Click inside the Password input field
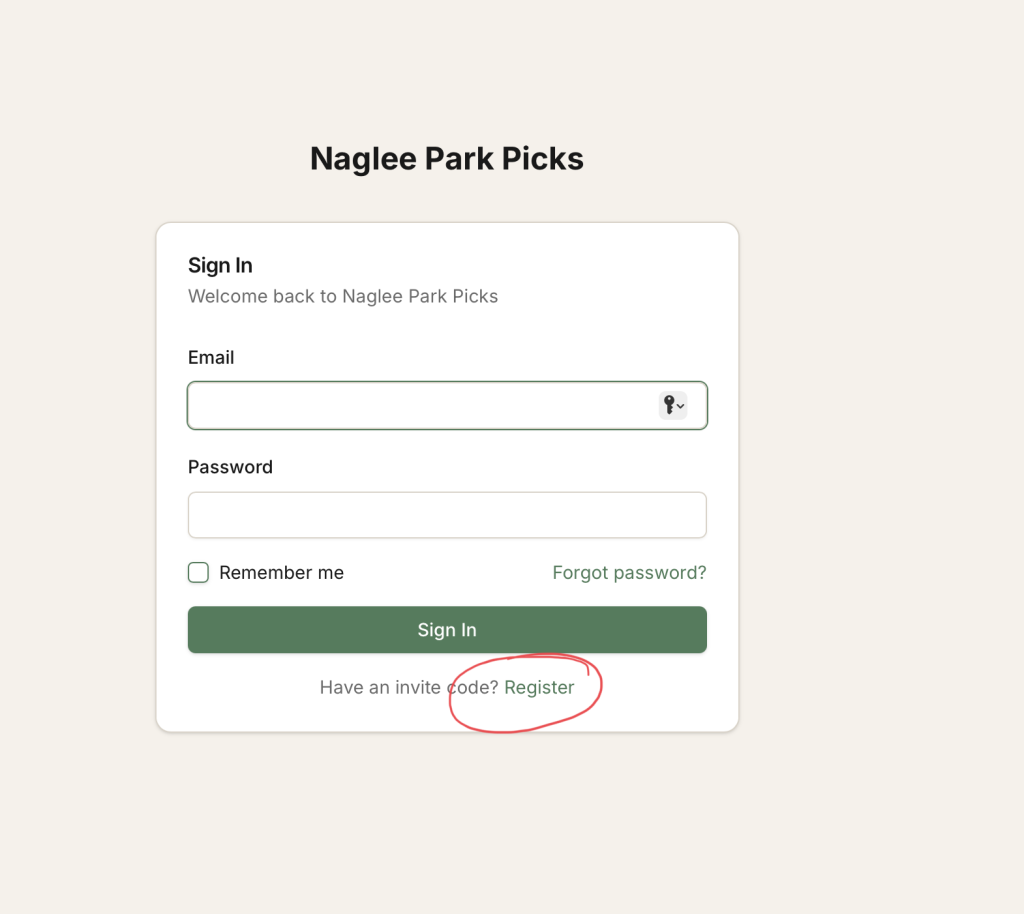 point(447,515)
